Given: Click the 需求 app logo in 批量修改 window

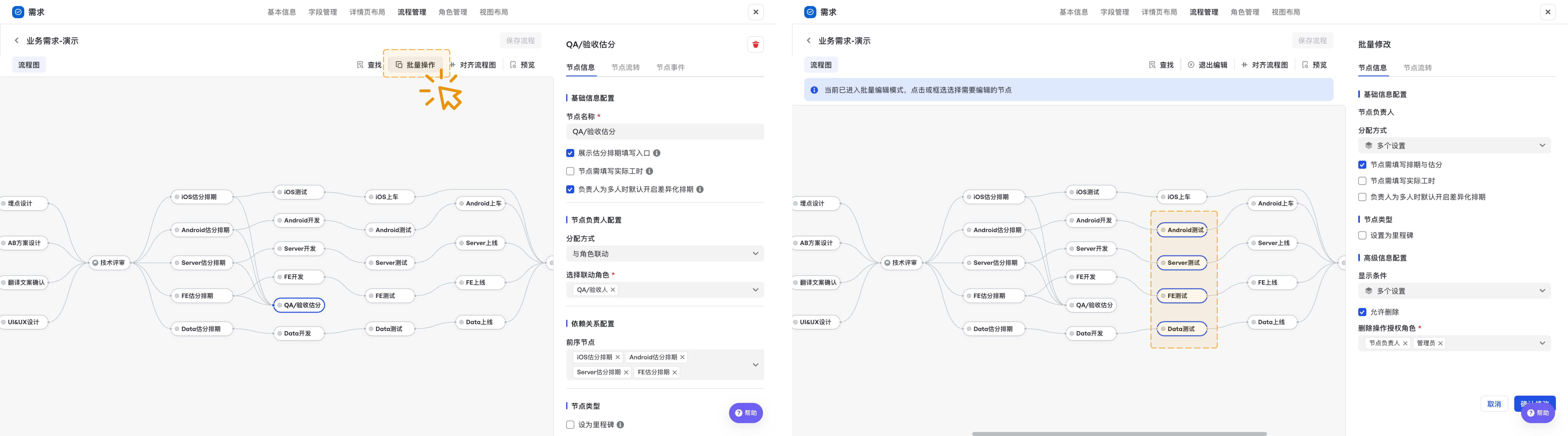Looking at the screenshot, I should click(x=810, y=12).
